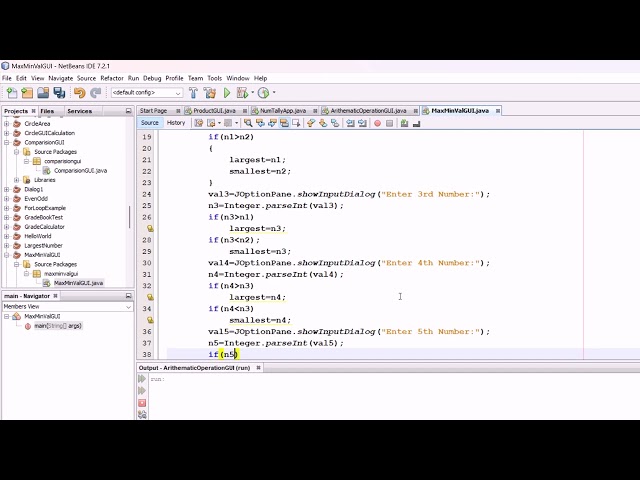Toggle Rectangular Selection icon
This screenshot has height=480, width=640.
click(x=296, y=123)
